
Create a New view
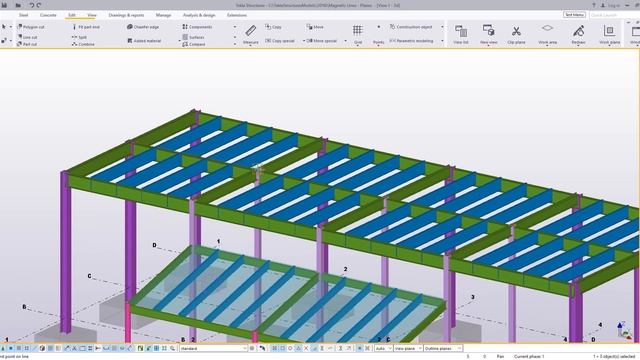(x=489, y=34)
